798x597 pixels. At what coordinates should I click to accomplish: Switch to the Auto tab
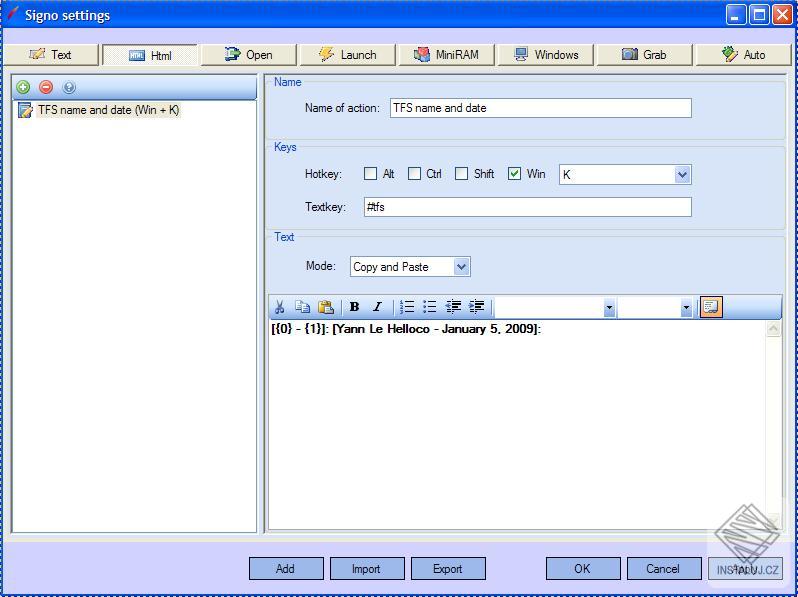pos(744,54)
